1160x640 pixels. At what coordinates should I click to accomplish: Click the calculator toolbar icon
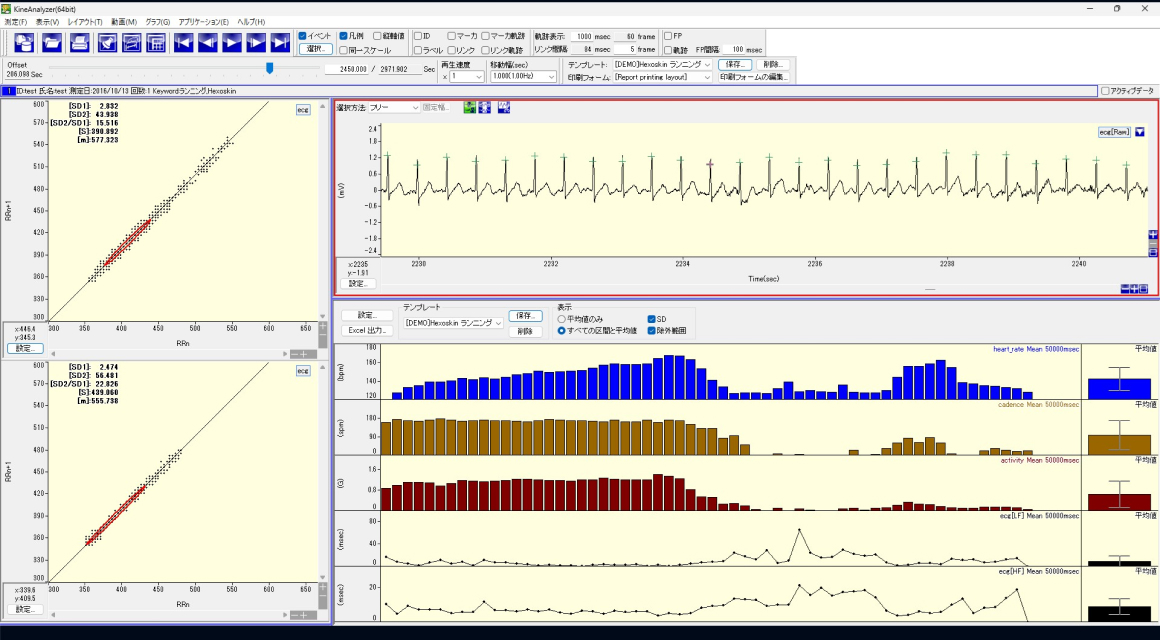pos(155,42)
